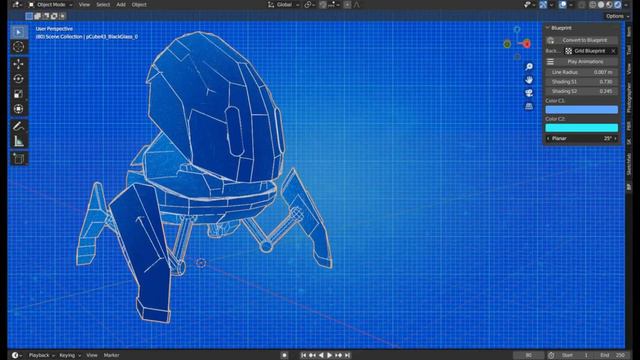Select the 3D Cursor tool
This screenshot has width=640, height=360.
pyautogui.click(x=18, y=47)
